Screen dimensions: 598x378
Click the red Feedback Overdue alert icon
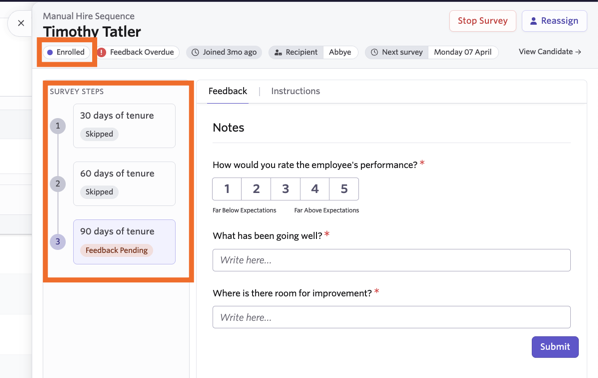(x=101, y=52)
